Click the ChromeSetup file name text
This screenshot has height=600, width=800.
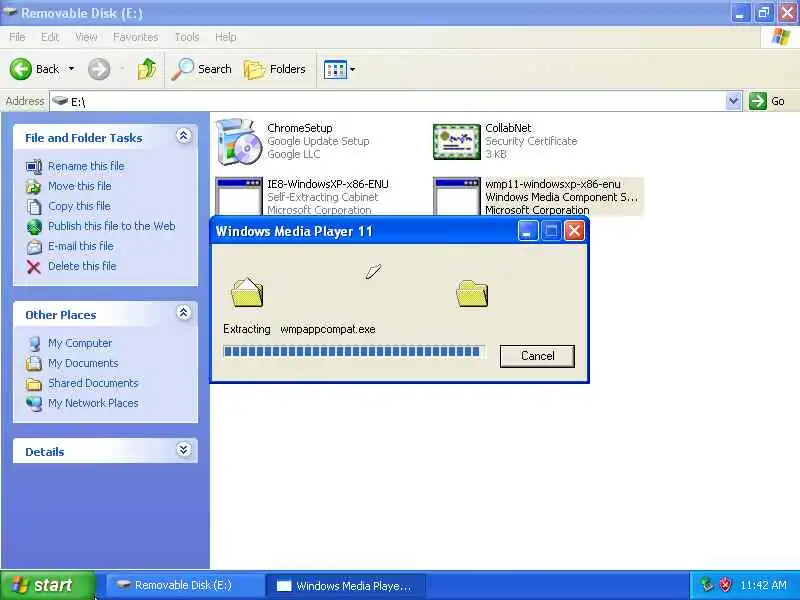[299, 128]
